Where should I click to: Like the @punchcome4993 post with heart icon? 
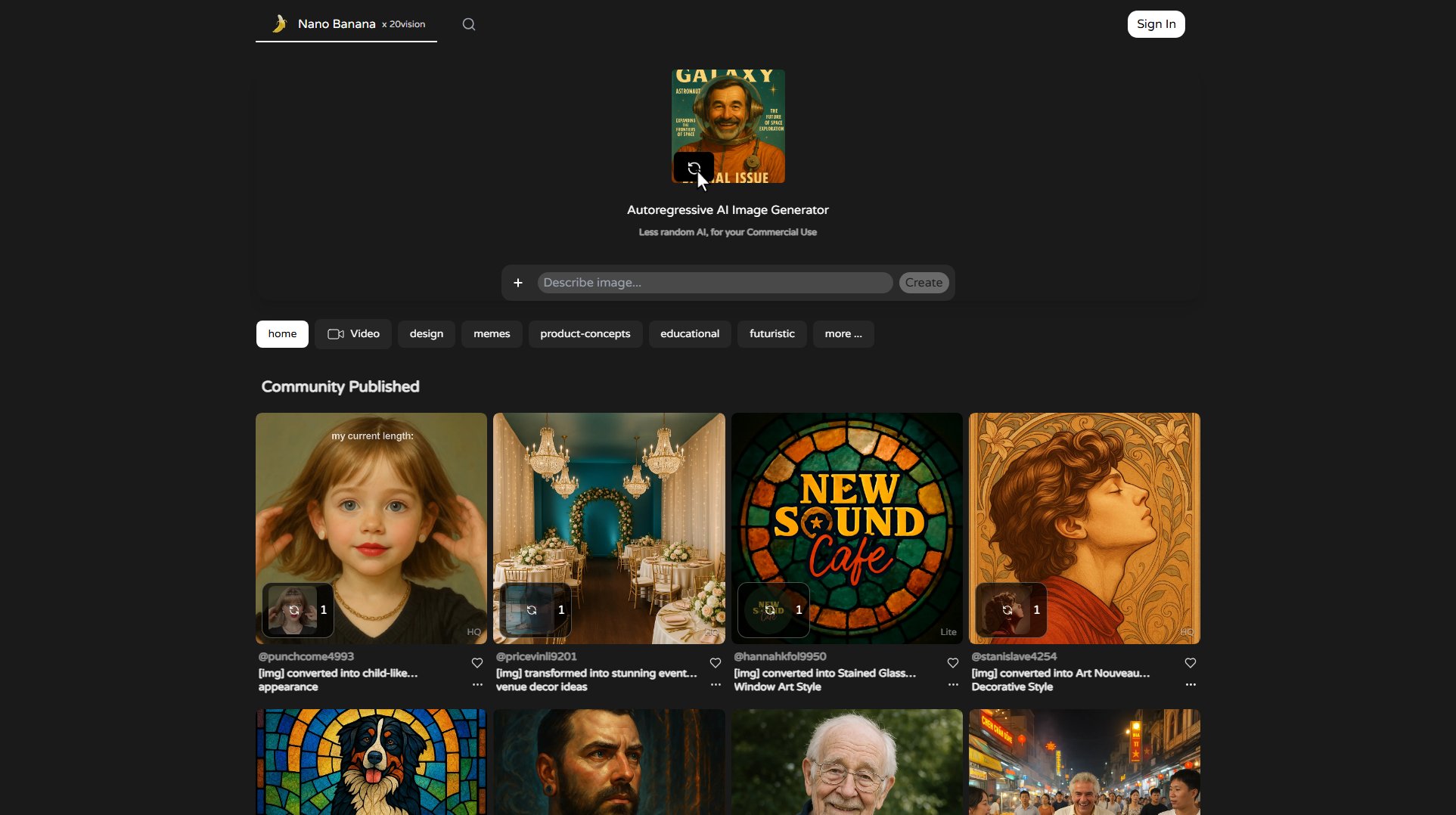(x=477, y=663)
